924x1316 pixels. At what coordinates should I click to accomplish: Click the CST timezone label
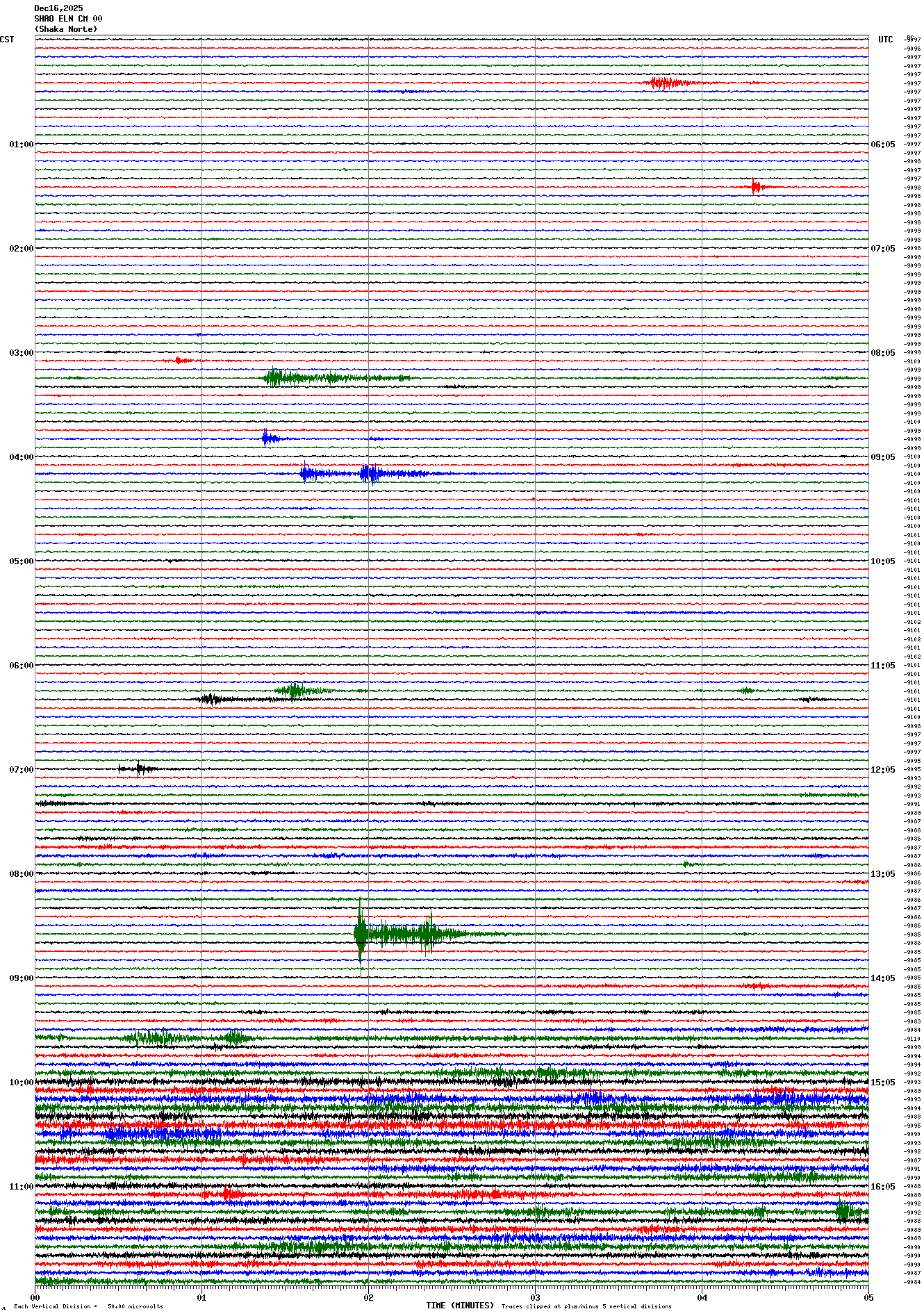(7, 40)
